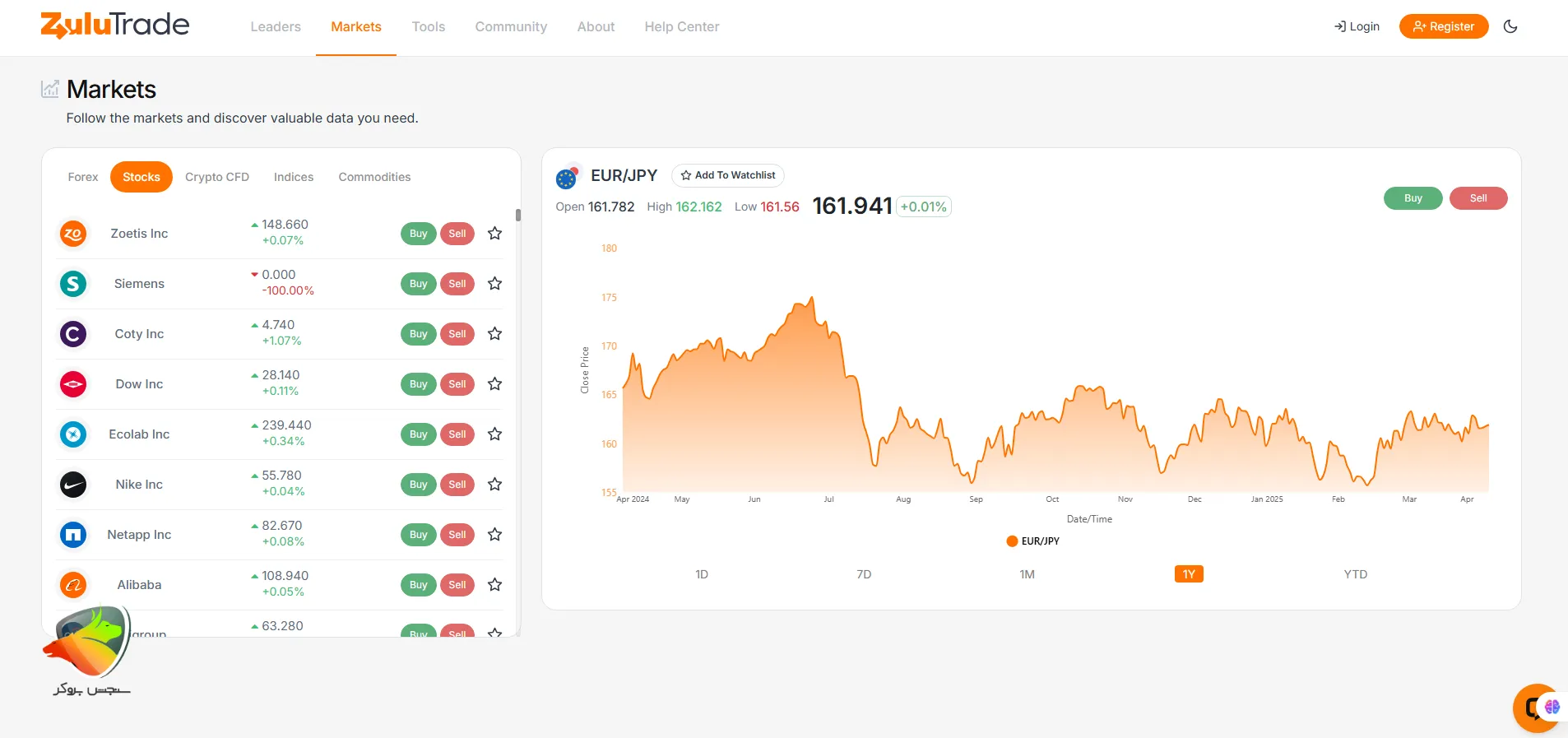Click the Dow Inc logo icon
The width and height of the screenshot is (1568, 738).
click(73, 384)
